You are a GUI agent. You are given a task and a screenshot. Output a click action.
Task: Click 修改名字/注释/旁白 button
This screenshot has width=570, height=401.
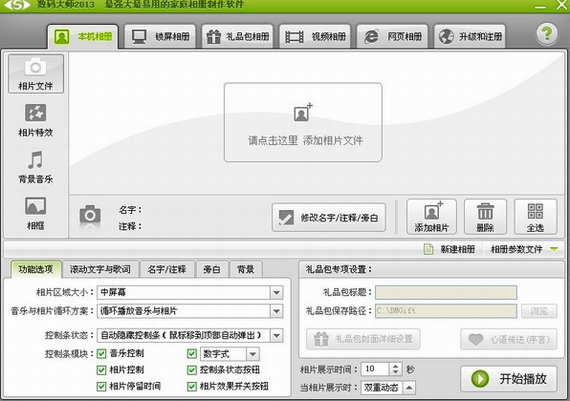329,217
